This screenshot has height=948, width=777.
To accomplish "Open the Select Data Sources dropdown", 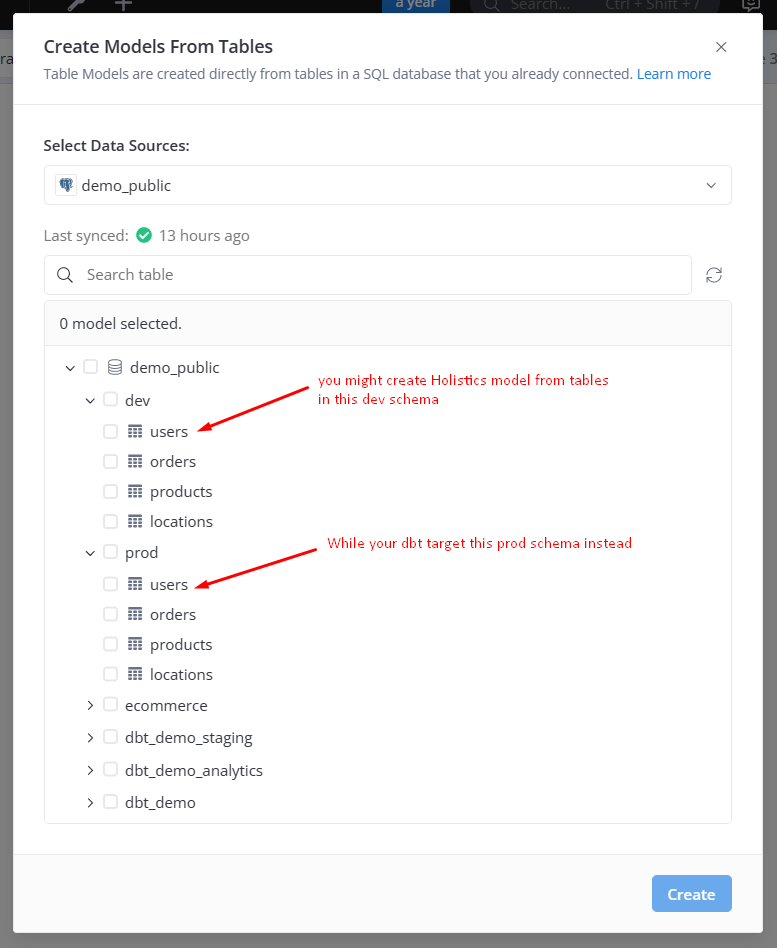I will click(387, 185).
